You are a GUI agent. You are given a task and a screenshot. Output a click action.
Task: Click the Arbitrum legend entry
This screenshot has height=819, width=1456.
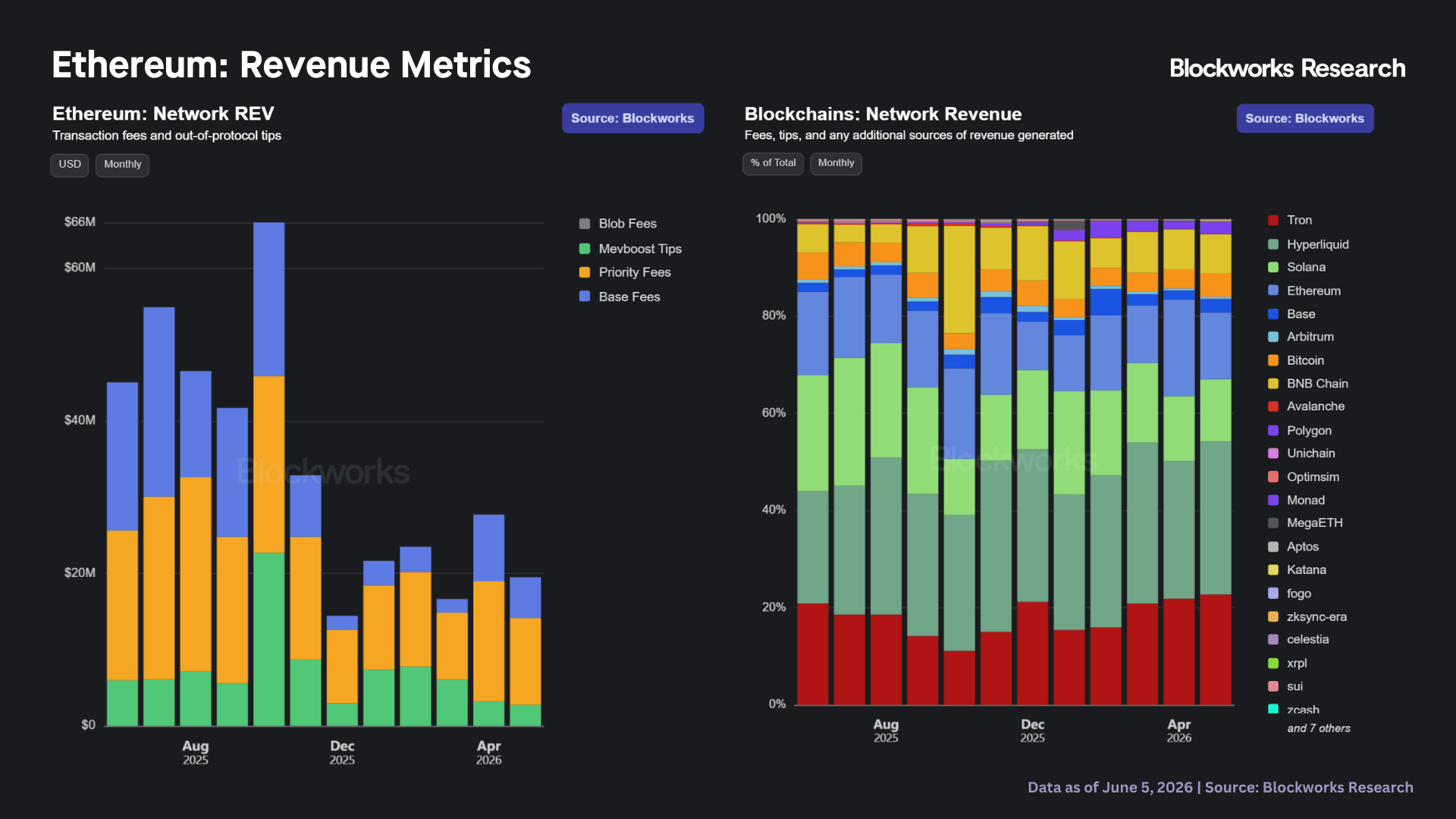(1301, 337)
